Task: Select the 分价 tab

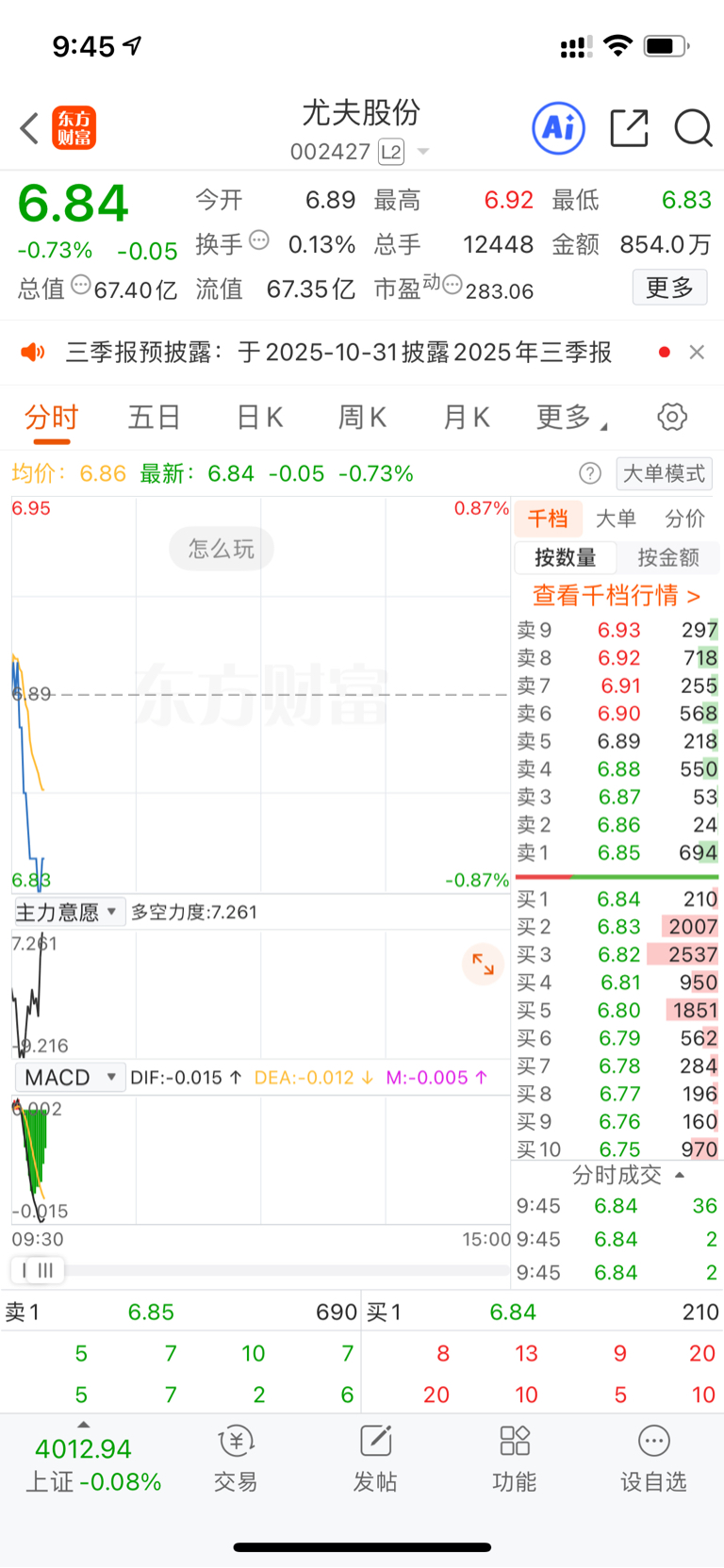Action: click(685, 519)
